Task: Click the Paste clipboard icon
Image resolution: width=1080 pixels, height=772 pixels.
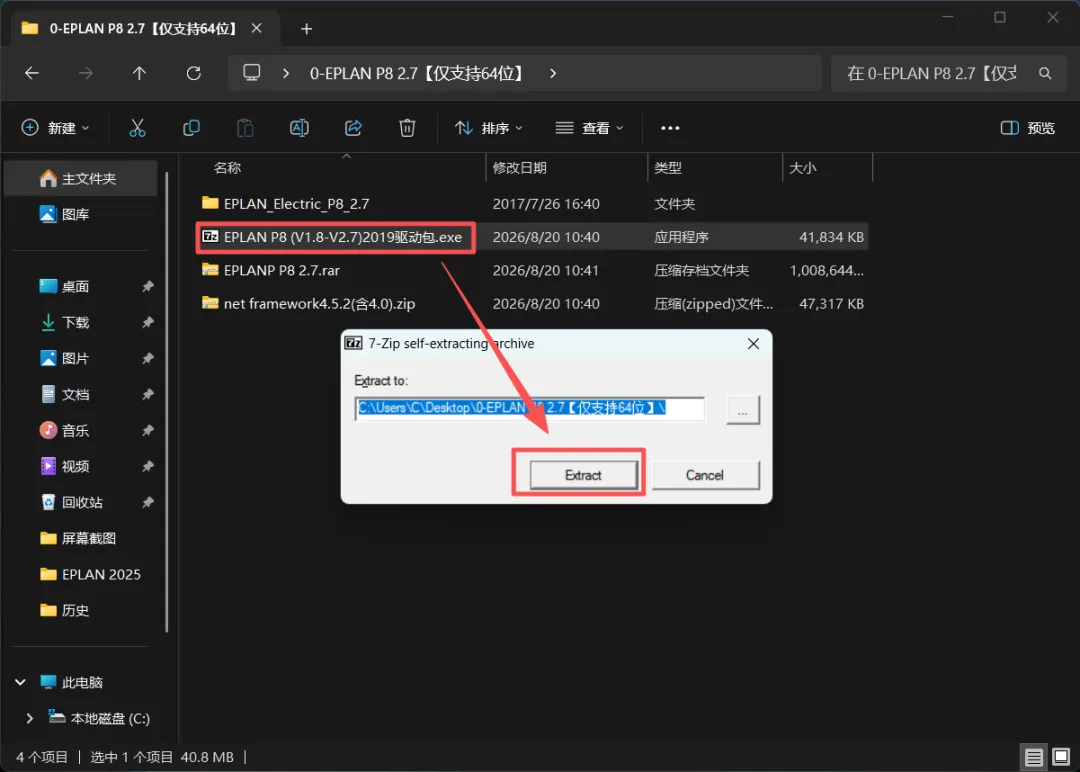Action: coord(245,128)
